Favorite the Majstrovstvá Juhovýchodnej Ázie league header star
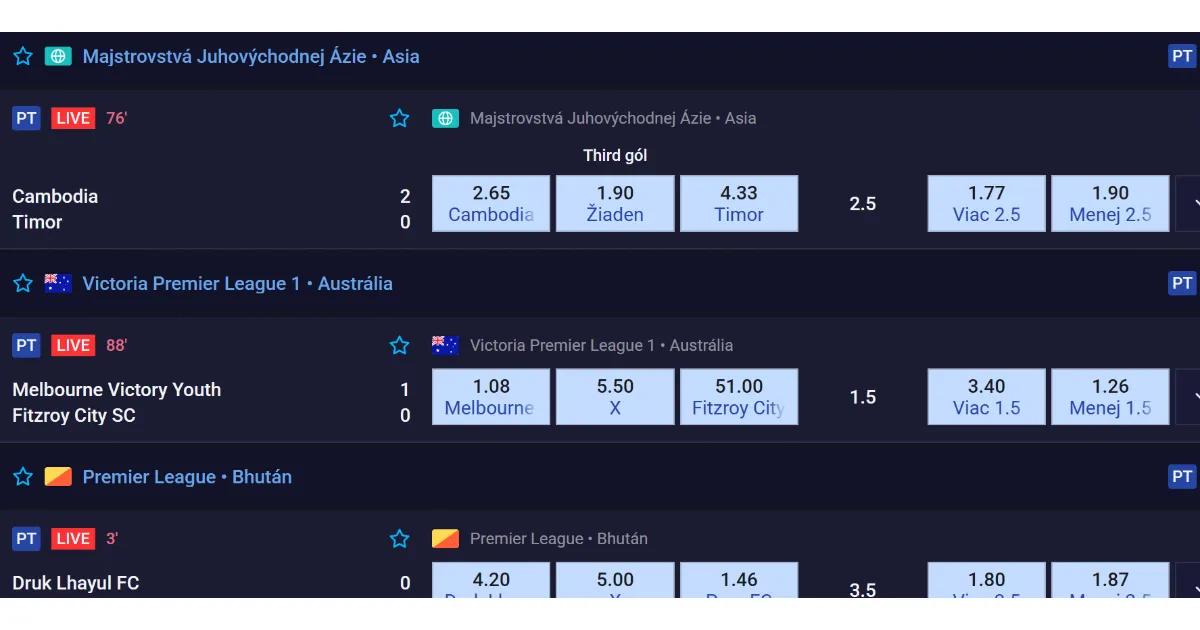Viewport: 1200px width, 630px height. pos(23,57)
